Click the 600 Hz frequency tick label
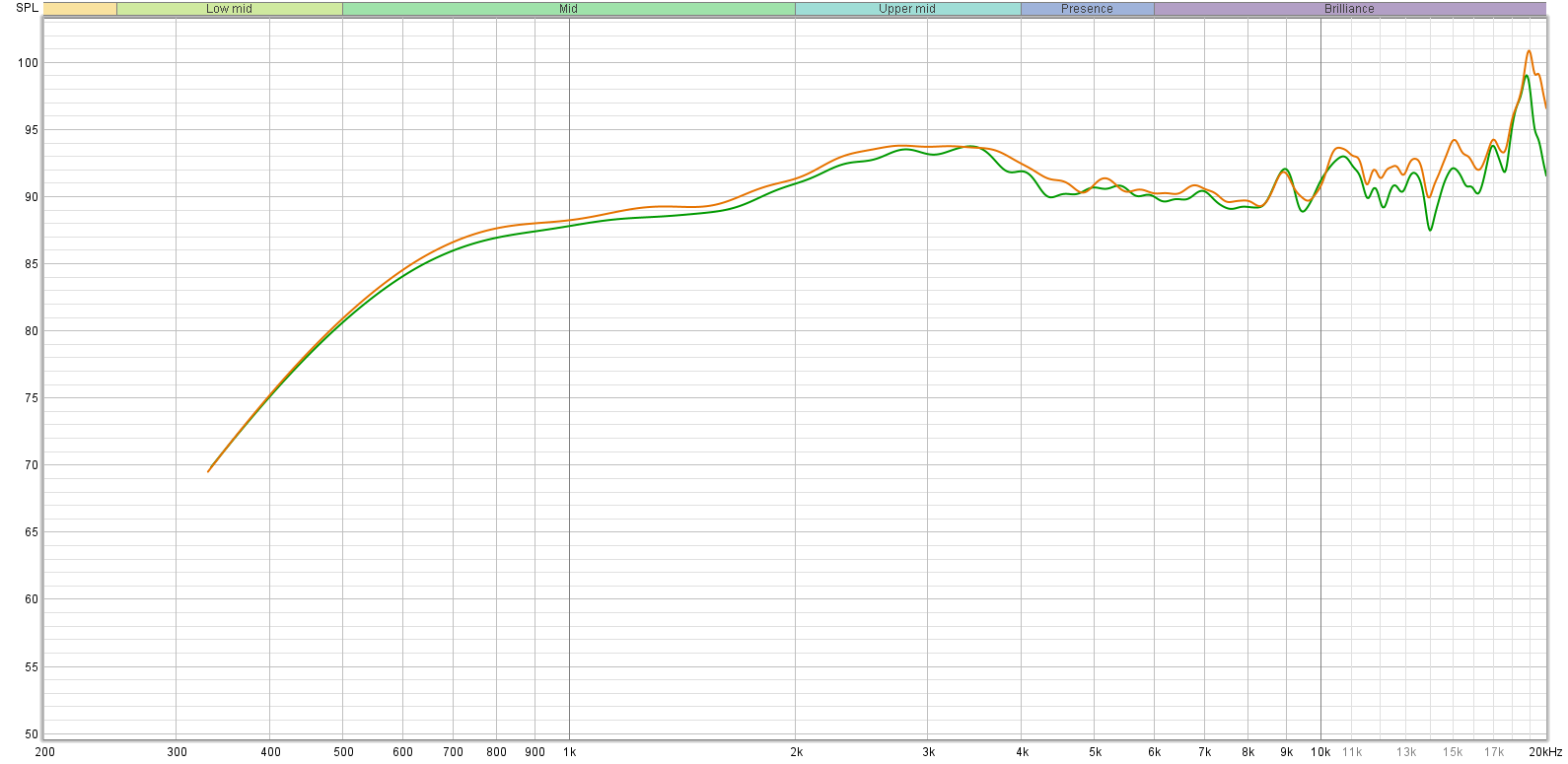Image resolution: width=1568 pixels, height=764 pixels. [x=402, y=752]
